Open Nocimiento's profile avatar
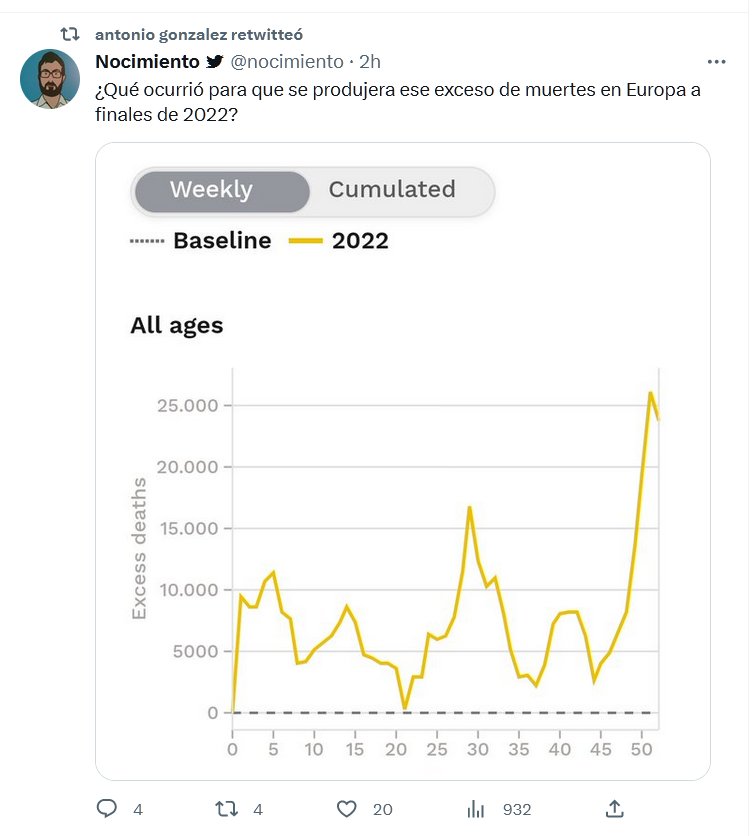 pyautogui.click(x=50, y=78)
